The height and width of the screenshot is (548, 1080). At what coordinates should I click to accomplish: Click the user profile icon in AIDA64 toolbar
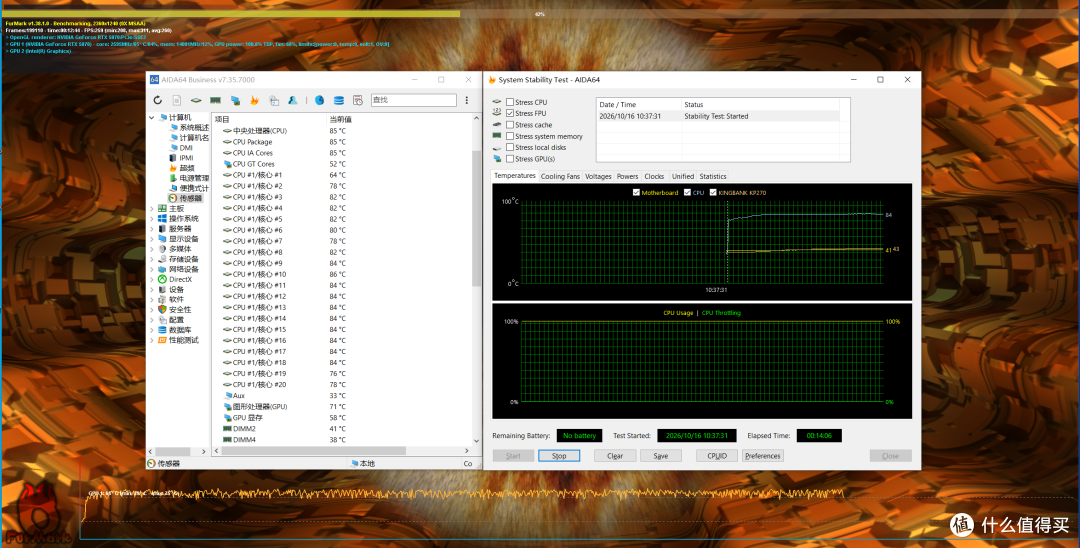[x=293, y=101]
